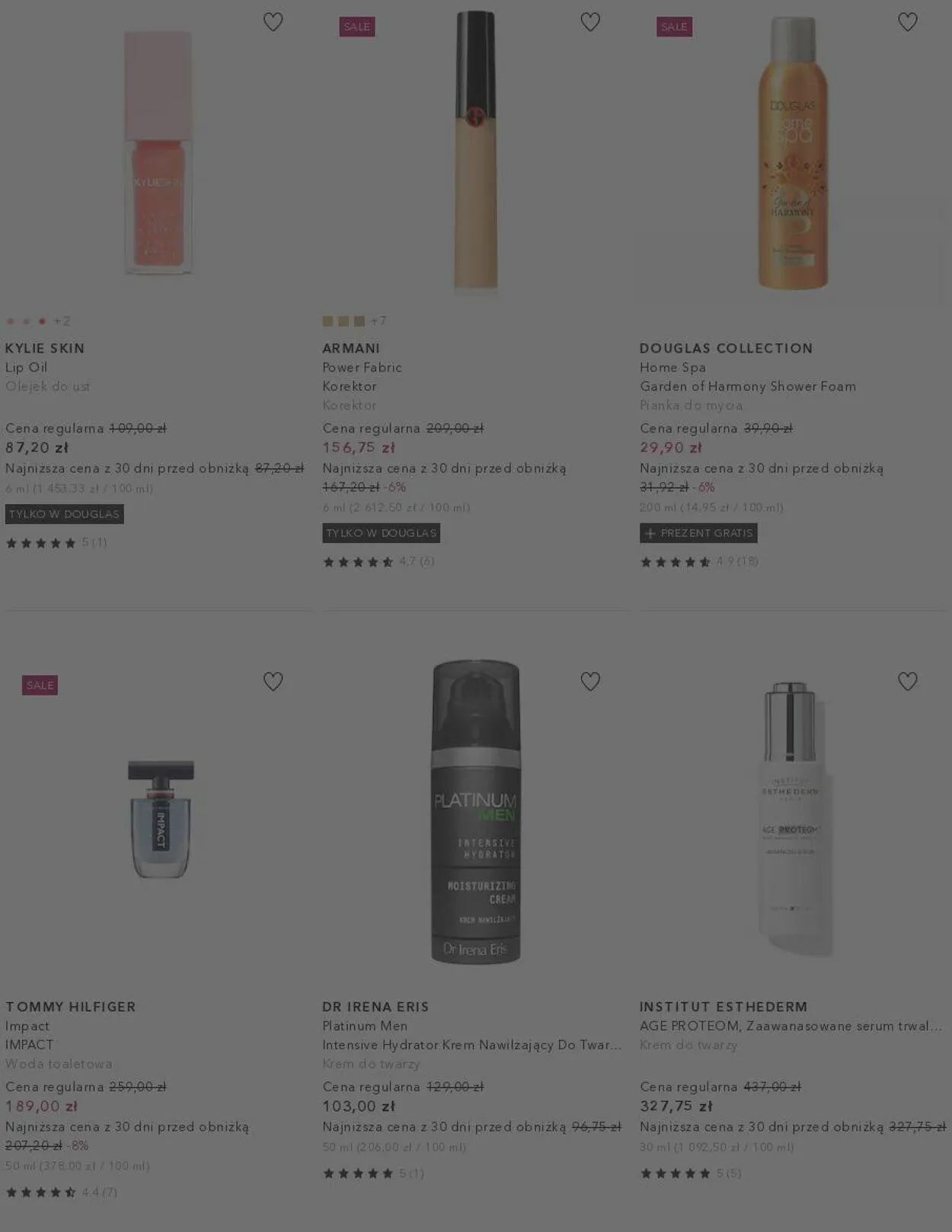Click SALE badge on Tommy Hilfiger Impact
This screenshot has height=1232, width=952.
(40, 685)
